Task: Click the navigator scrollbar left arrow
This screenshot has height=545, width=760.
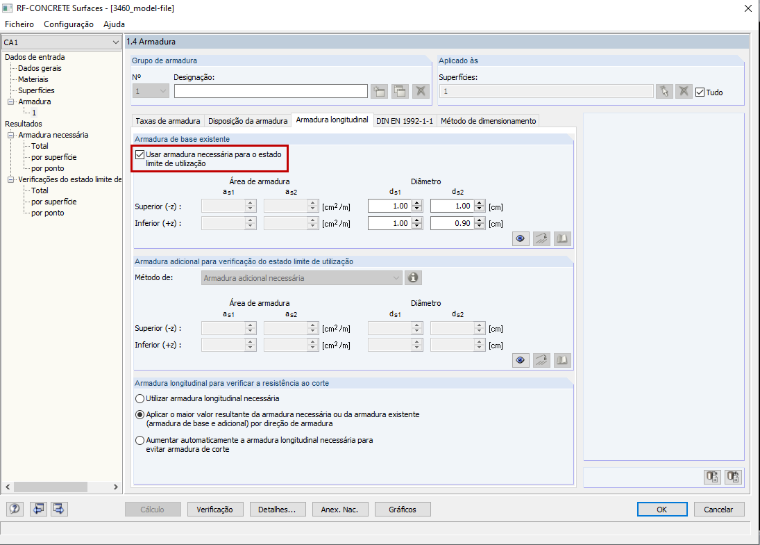Action: [8, 487]
